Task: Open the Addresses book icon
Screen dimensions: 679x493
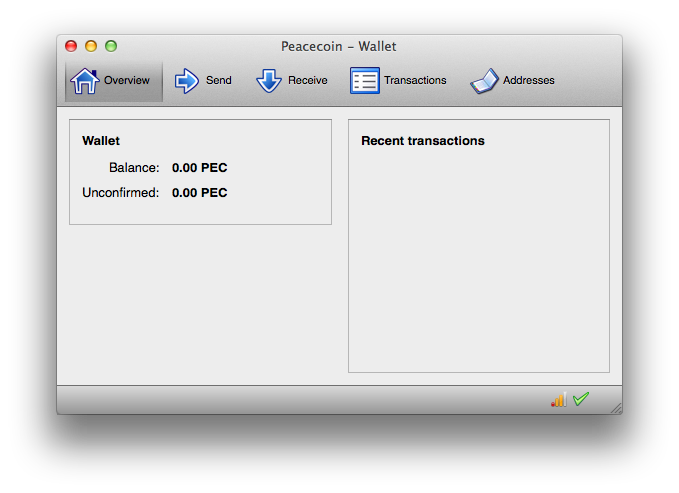Action: (485, 81)
